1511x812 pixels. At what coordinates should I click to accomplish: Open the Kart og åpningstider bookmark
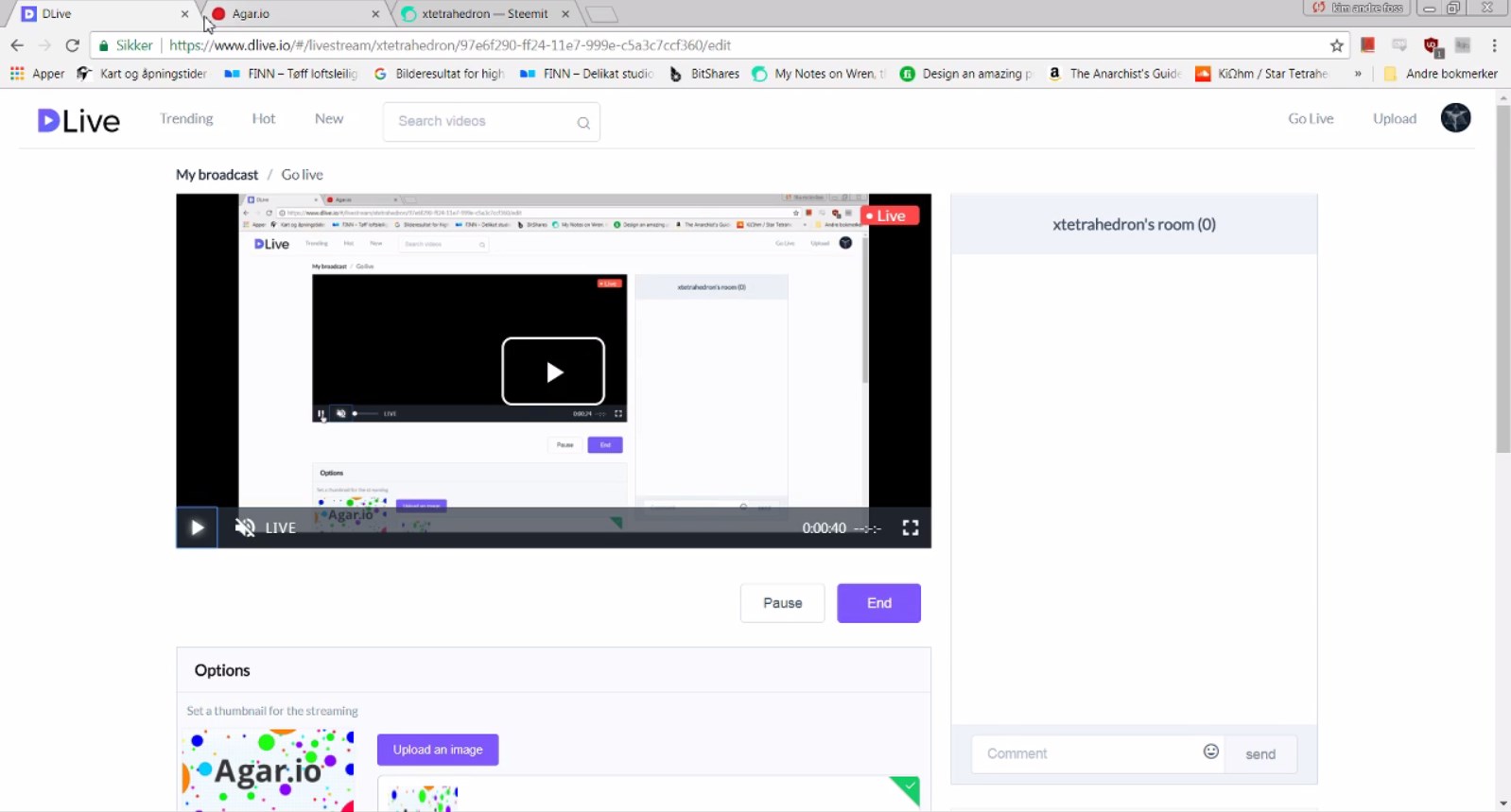click(142, 73)
